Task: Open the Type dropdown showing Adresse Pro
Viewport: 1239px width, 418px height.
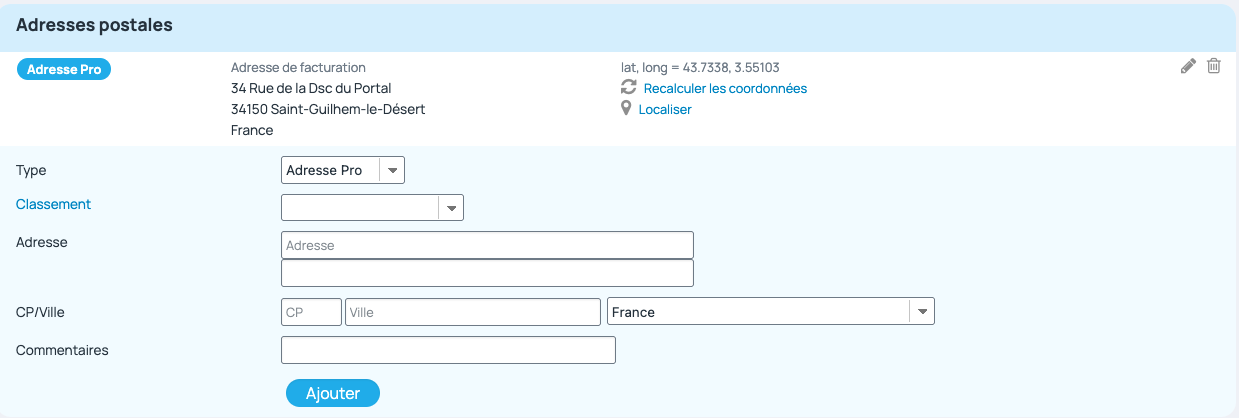Action: [x=343, y=171]
